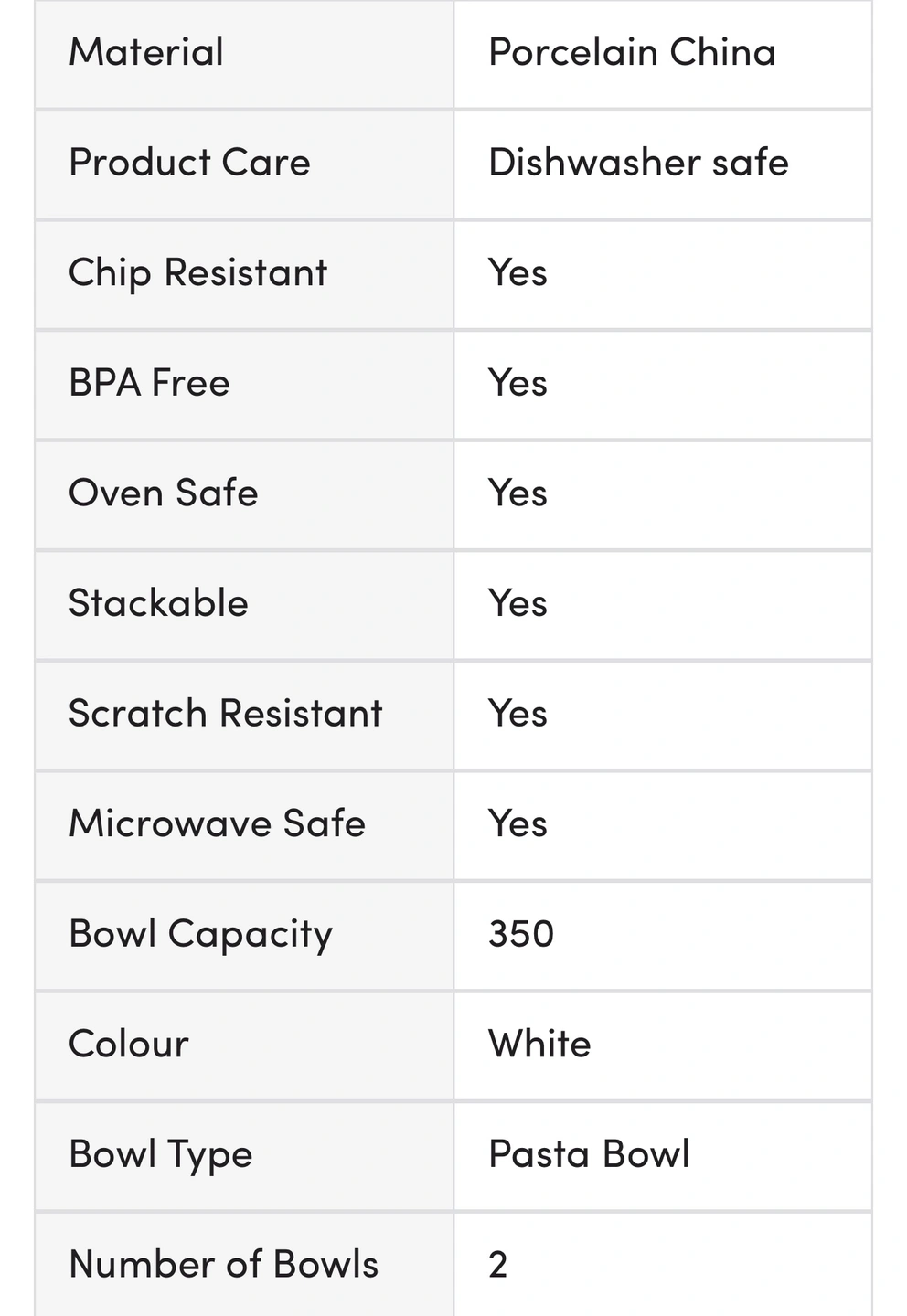The image size is (907, 1316).
Task: Select the Yes value for Scratch Resistant
Action: coord(518,714)
